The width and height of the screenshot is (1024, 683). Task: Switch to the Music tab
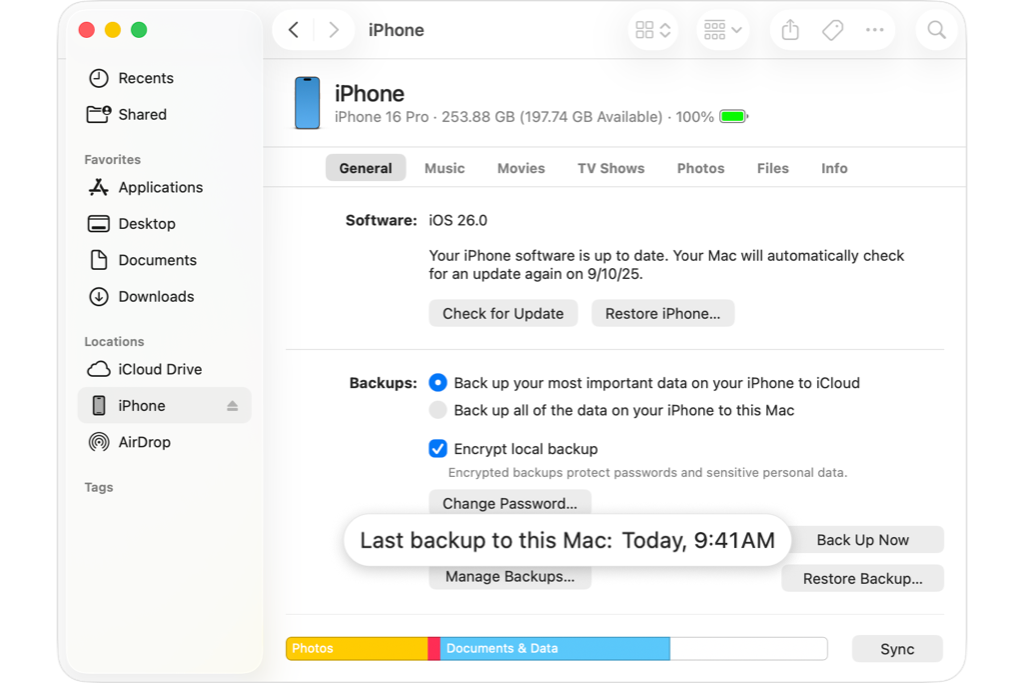445,168
